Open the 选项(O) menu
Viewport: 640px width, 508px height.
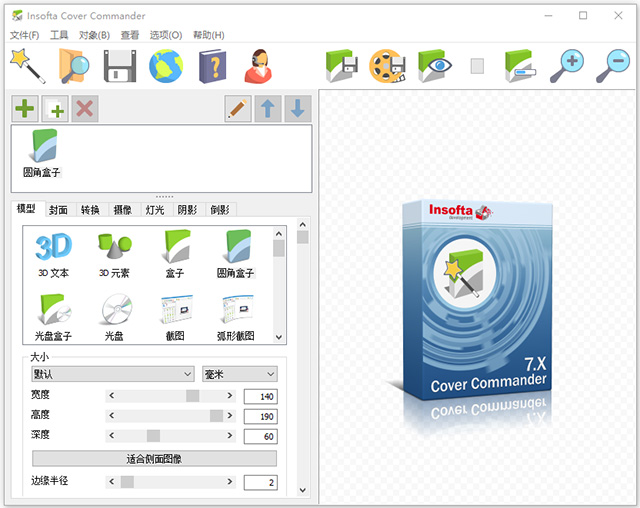pos(166,35)
